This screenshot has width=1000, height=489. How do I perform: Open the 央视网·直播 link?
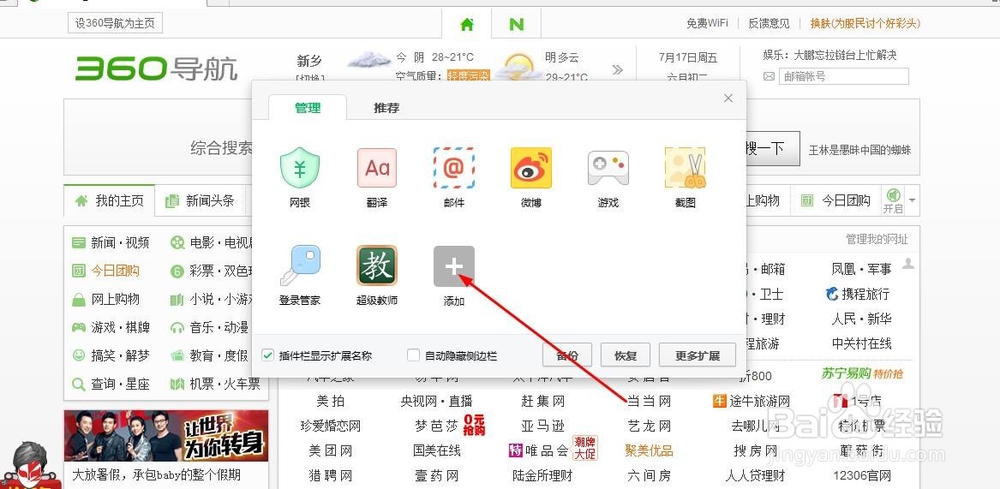pyautogui.click(x=436, y=401)
